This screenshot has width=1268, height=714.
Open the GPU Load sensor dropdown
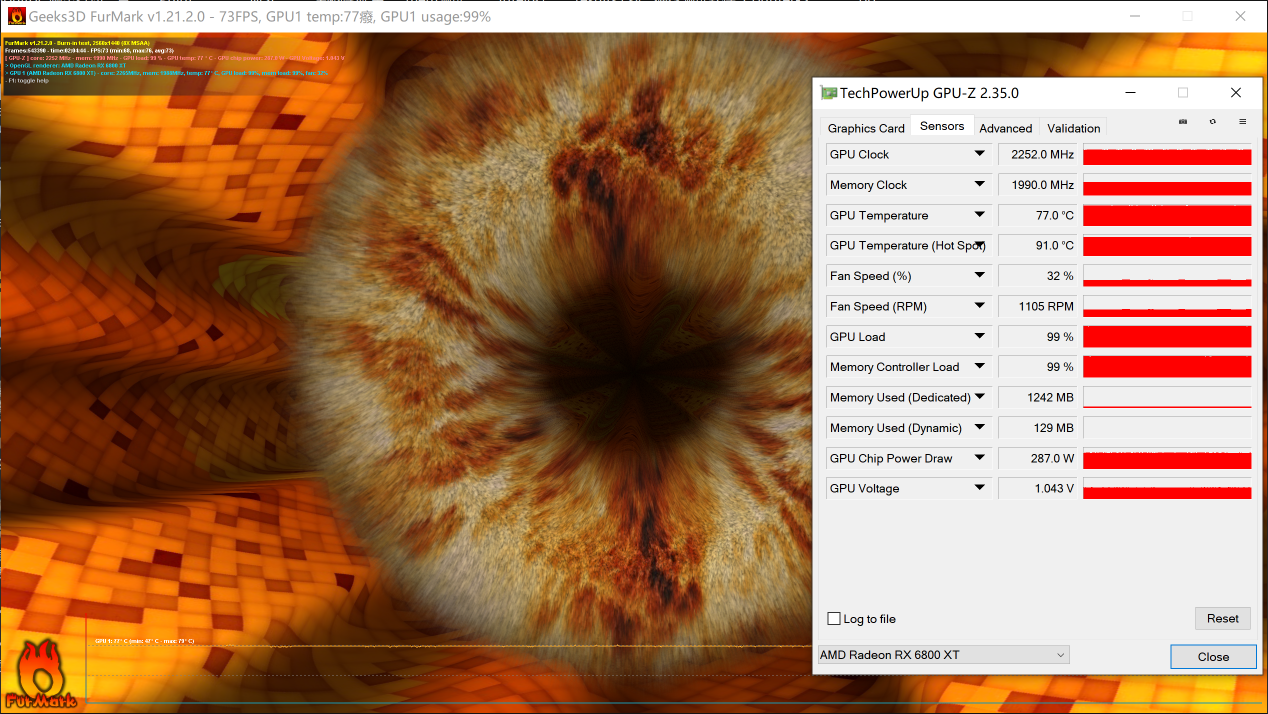(x=980, y=337)
